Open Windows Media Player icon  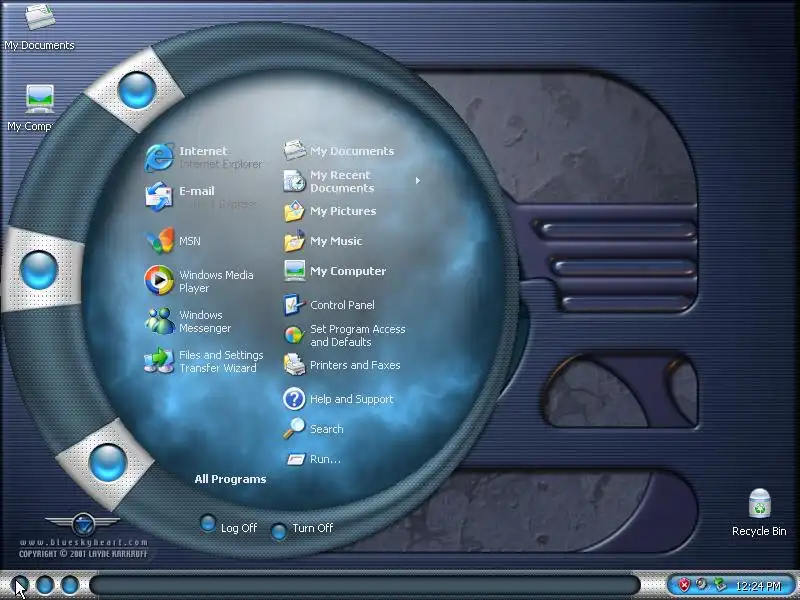159,280
